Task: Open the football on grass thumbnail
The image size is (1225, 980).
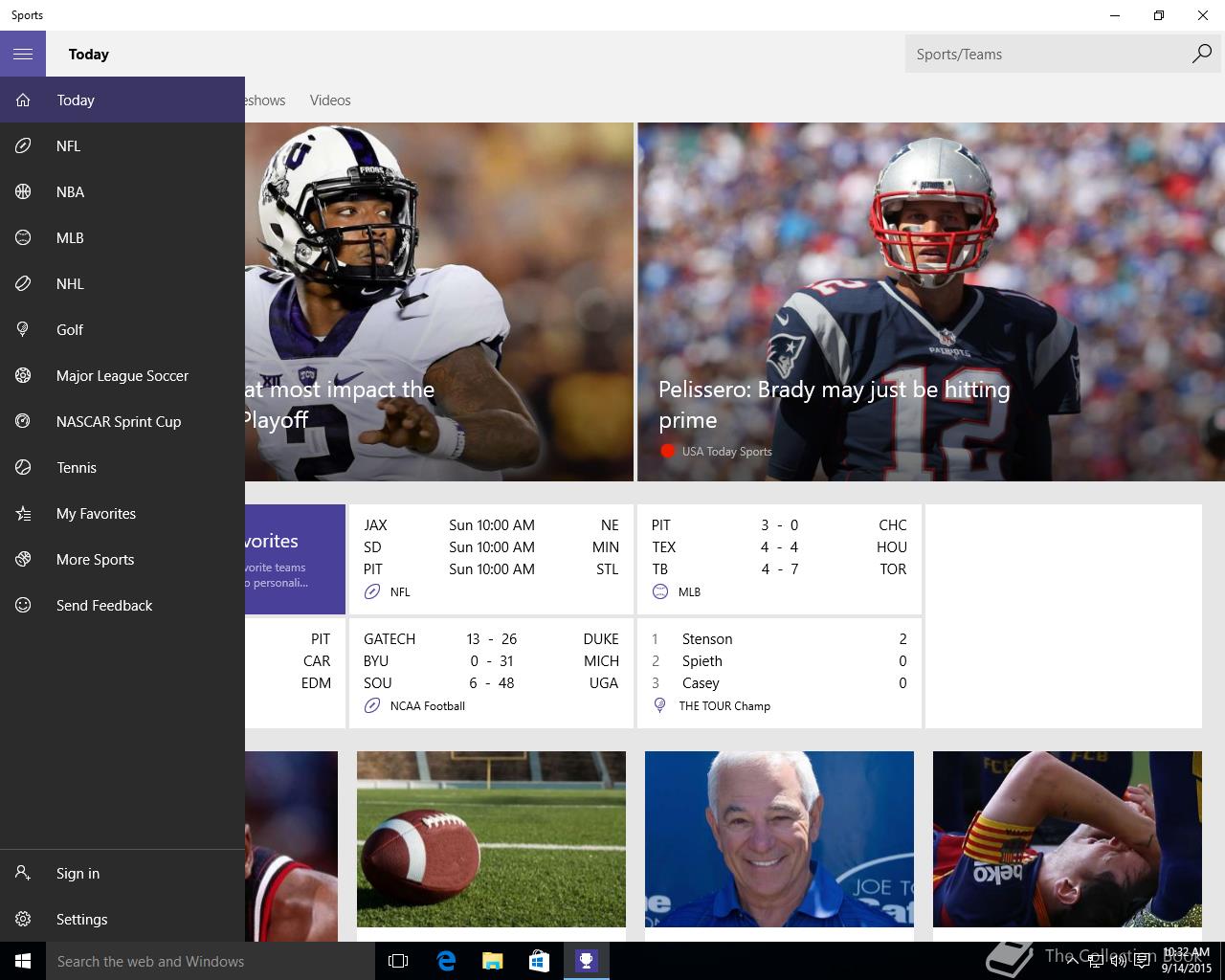Action: click(491, 839)
